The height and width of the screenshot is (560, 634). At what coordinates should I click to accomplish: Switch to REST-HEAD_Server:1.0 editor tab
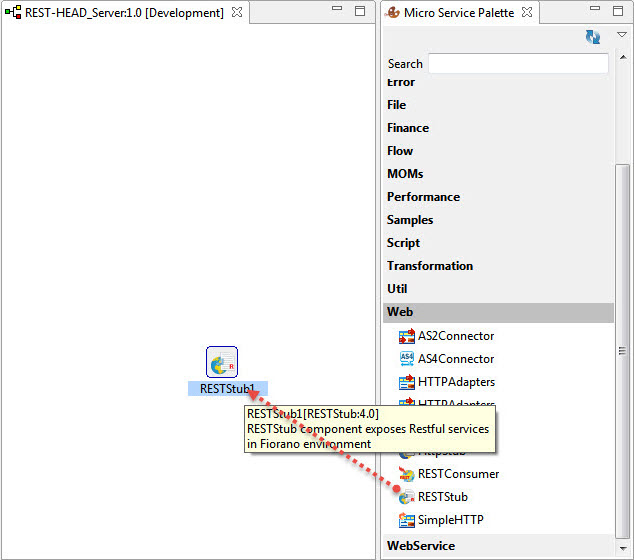point(124,13)
